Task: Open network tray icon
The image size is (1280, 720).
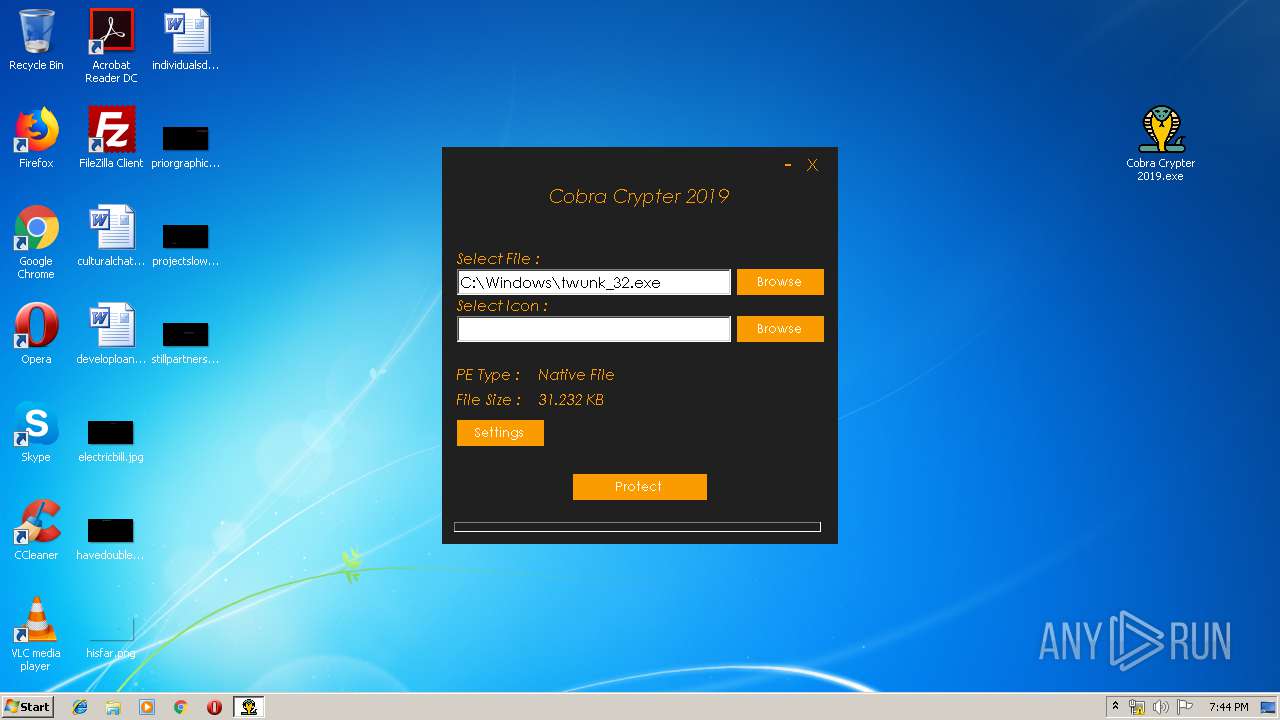Action: click(1137, 707)
